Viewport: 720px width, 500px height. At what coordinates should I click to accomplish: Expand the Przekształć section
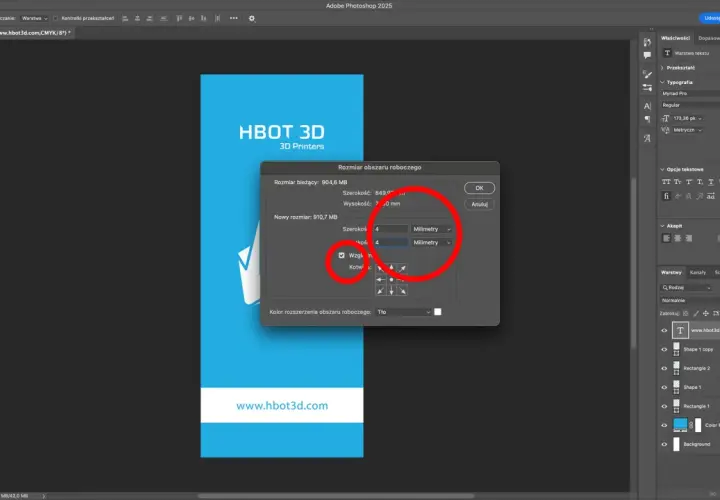click(662, 67)
